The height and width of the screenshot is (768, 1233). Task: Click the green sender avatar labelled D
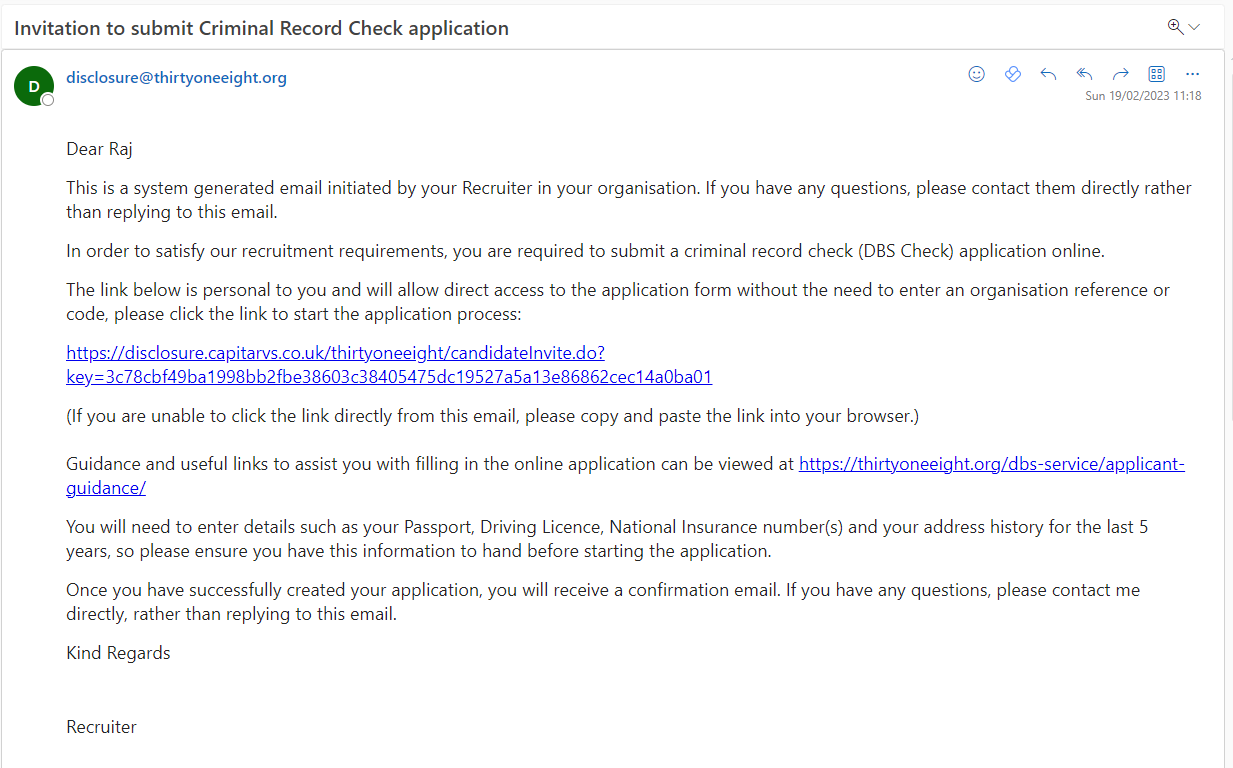[x=33, y=86]
